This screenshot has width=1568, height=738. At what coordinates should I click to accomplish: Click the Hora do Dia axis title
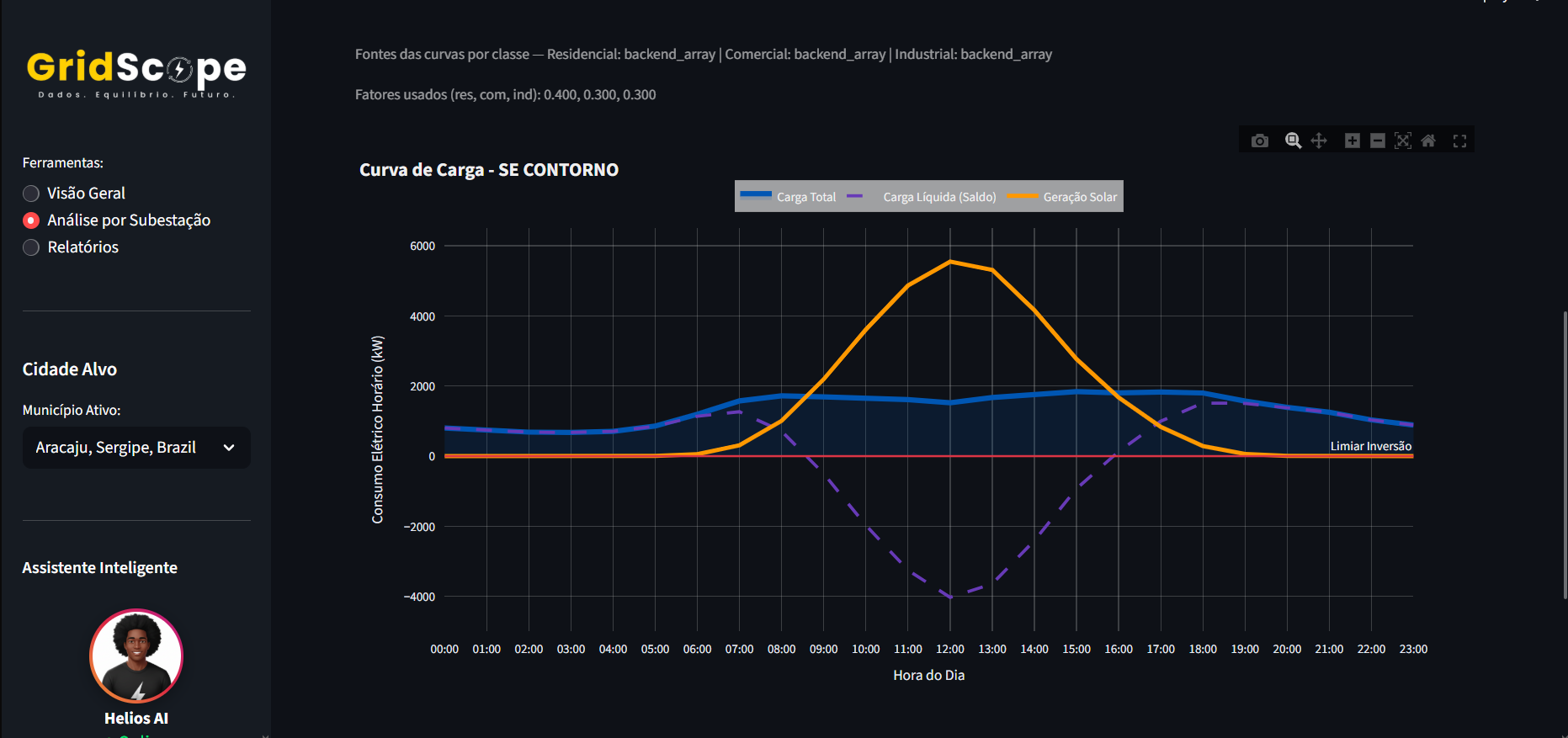pyautogui.click(x=929, y=676)
